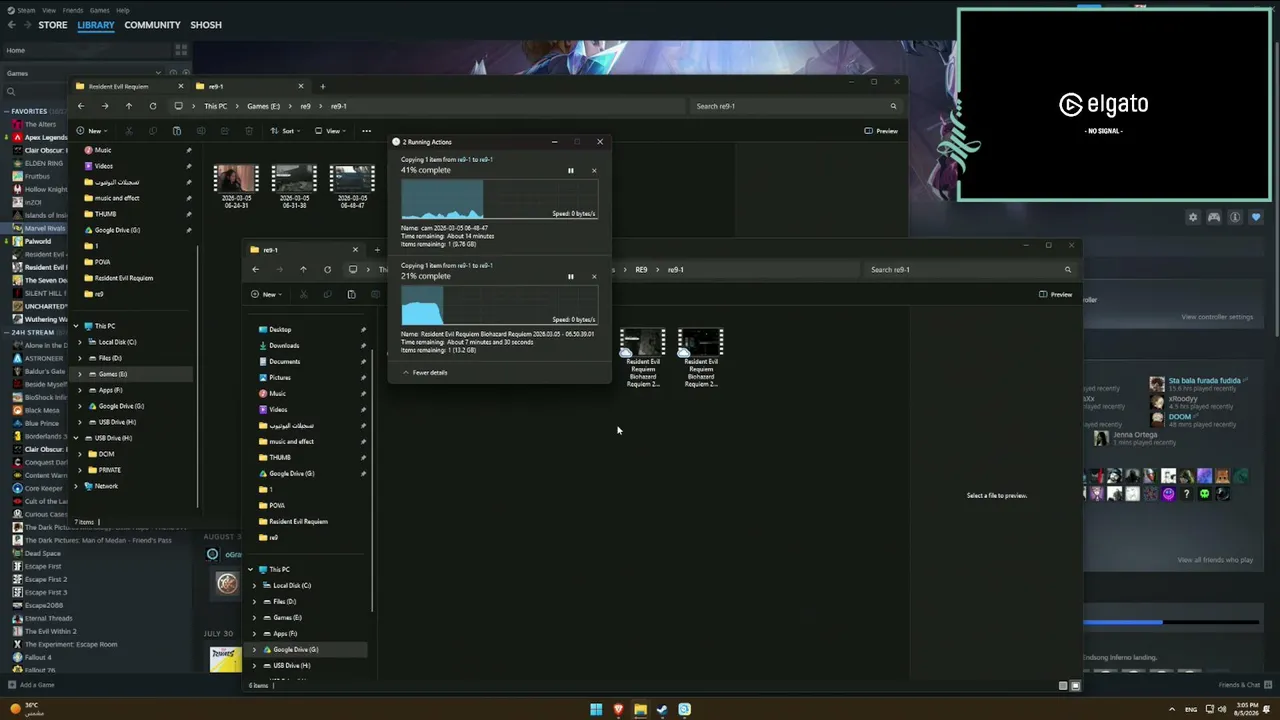Select Network in the back Explorer sidebar
1280x720 pixels.
pyautogui.click(x=106, y=486)
